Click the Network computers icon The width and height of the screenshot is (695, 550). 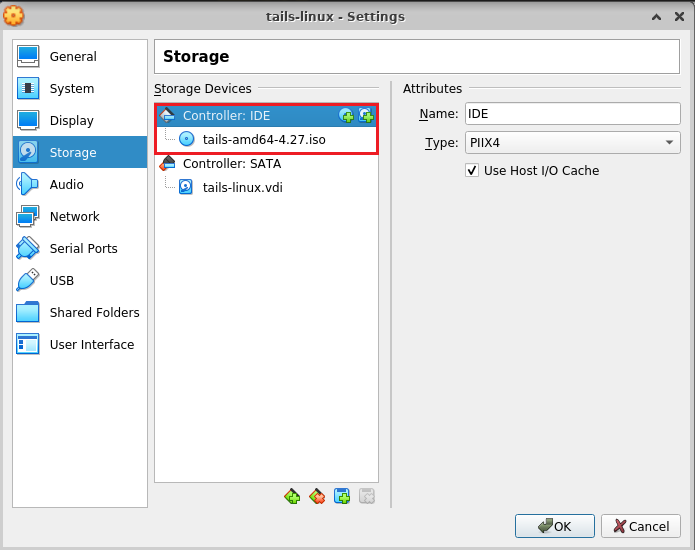click(x=28, y=216)
